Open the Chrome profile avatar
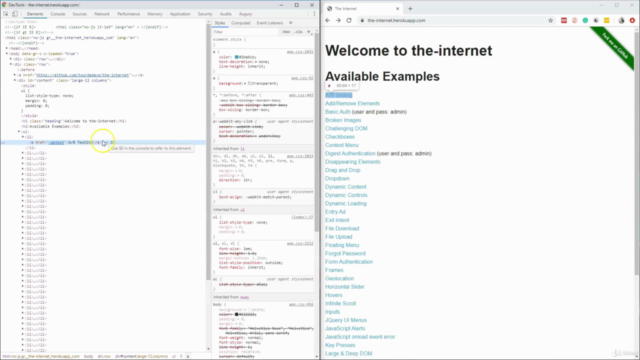Image resolution: width=640 pixels, height=360 pixels. pyautogui.click(x=622, y=20)
